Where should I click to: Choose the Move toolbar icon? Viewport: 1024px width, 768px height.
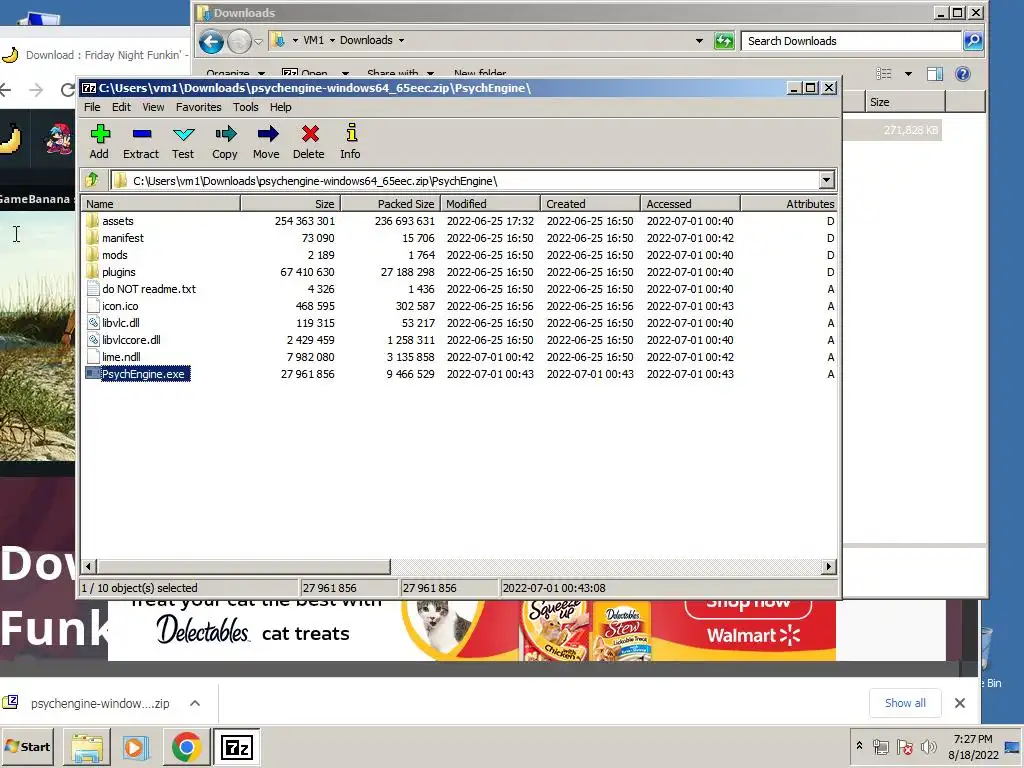point(266,142)
